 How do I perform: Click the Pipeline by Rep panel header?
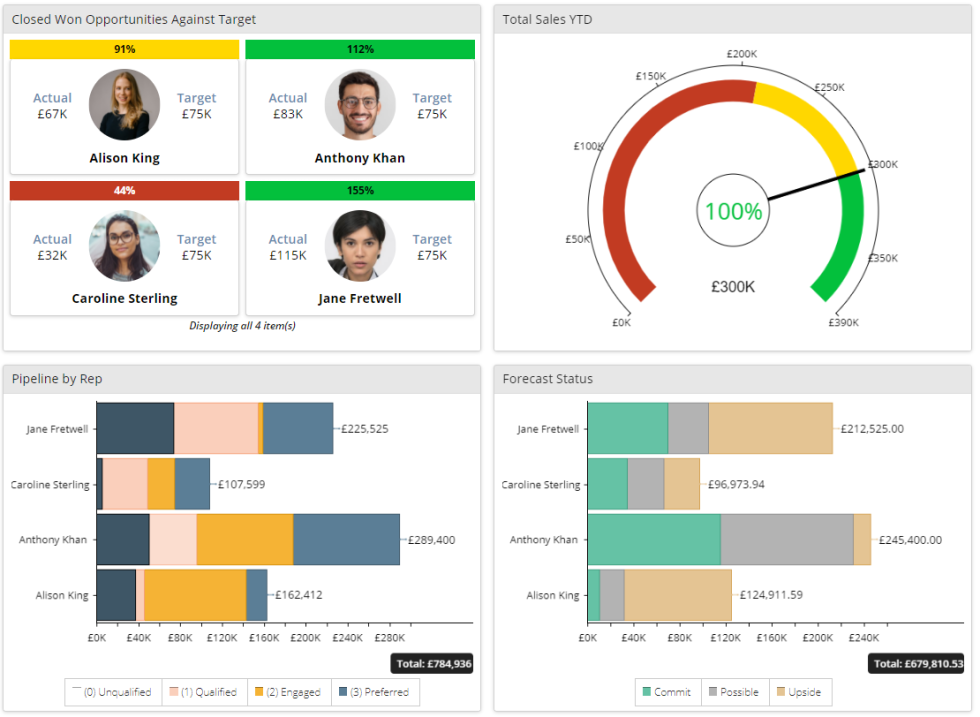pos(241,379)
